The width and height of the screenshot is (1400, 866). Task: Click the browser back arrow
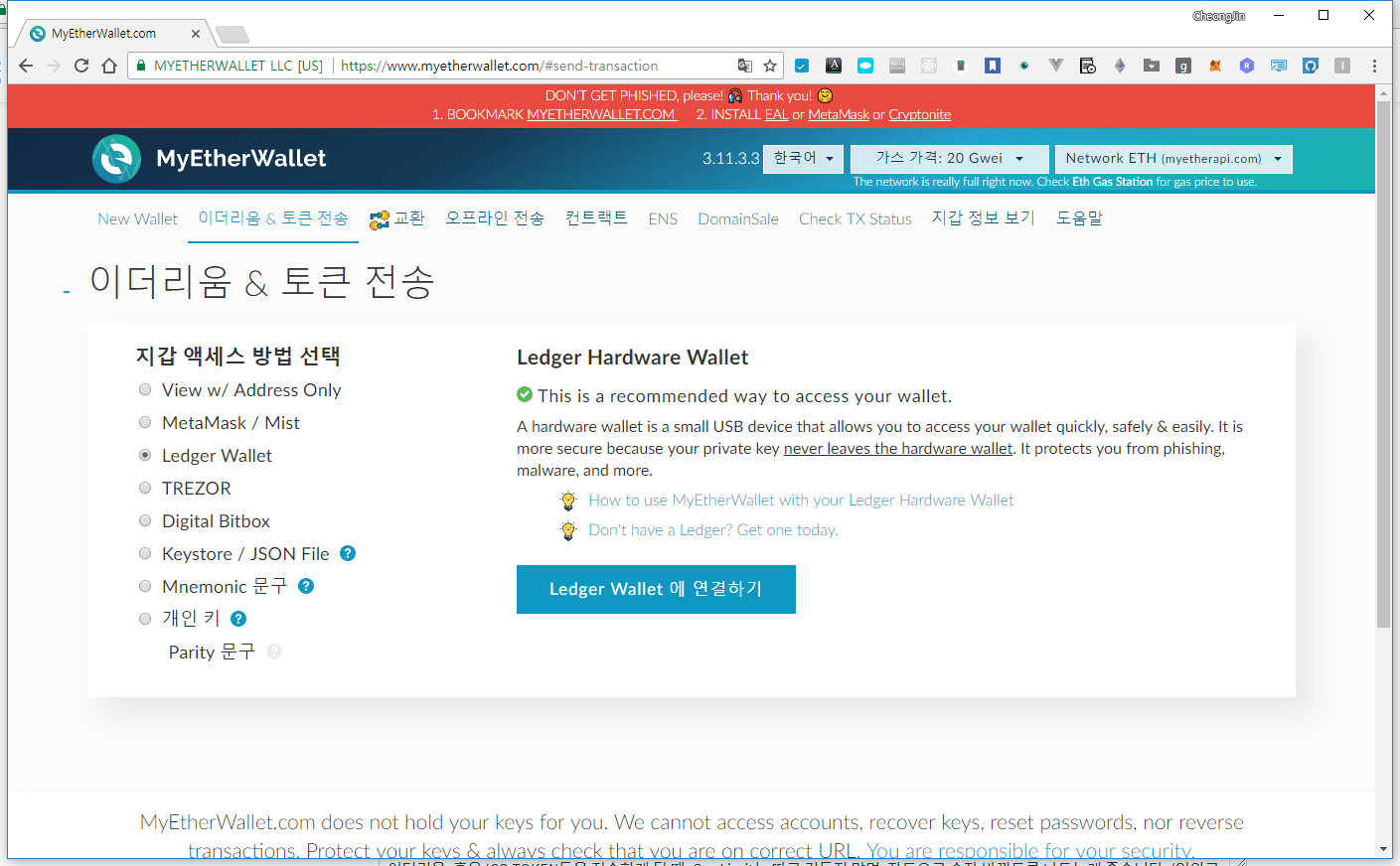[26, 66]
